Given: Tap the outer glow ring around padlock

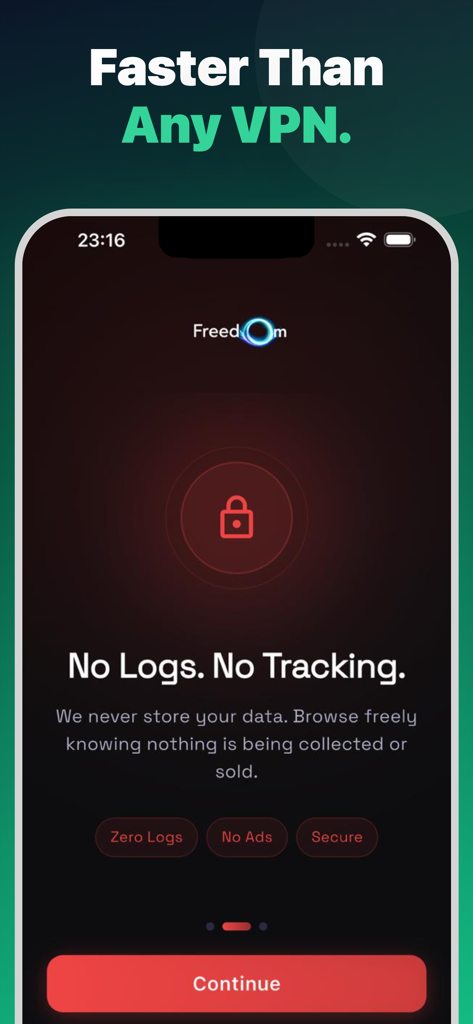Looking at the screenshot, I should coord(236,518).
